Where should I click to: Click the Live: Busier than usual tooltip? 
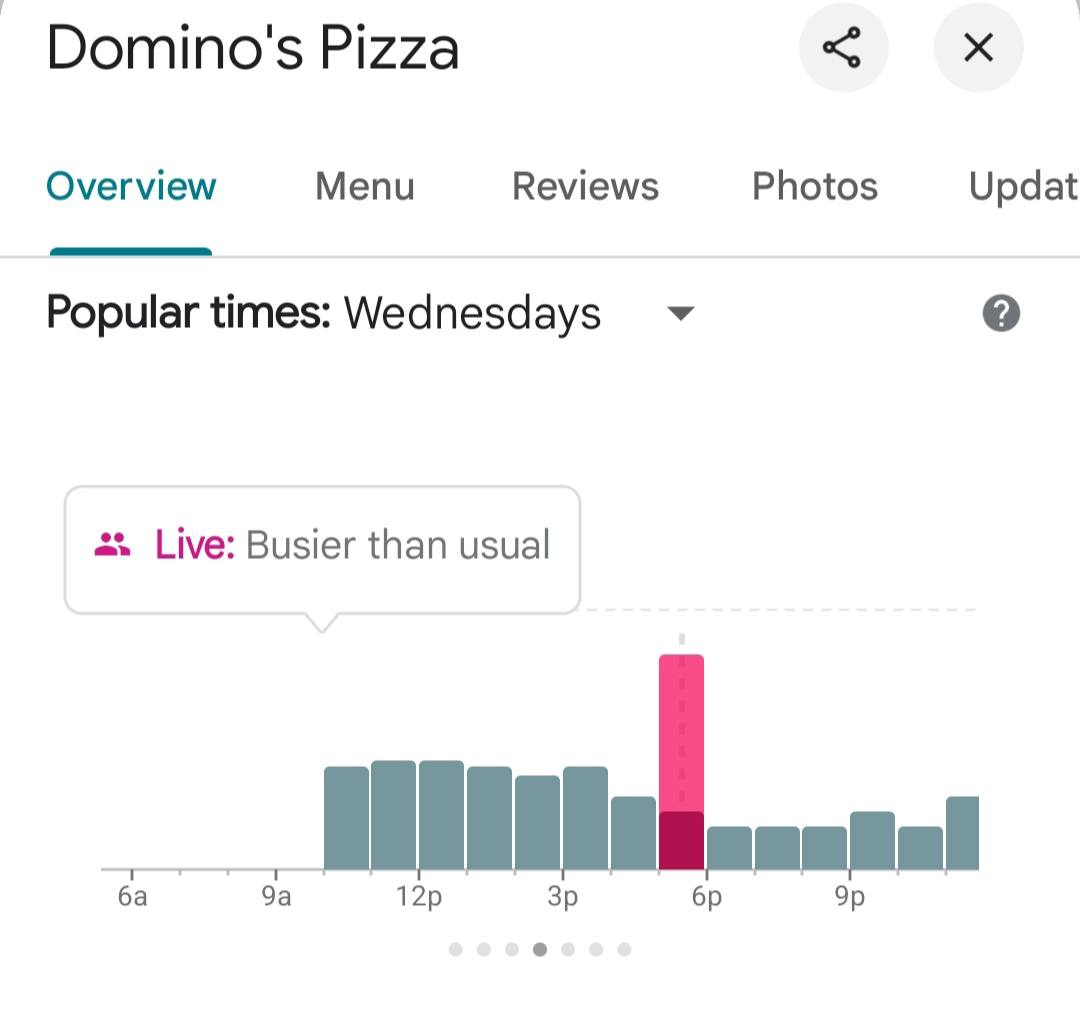click(322, 549)
